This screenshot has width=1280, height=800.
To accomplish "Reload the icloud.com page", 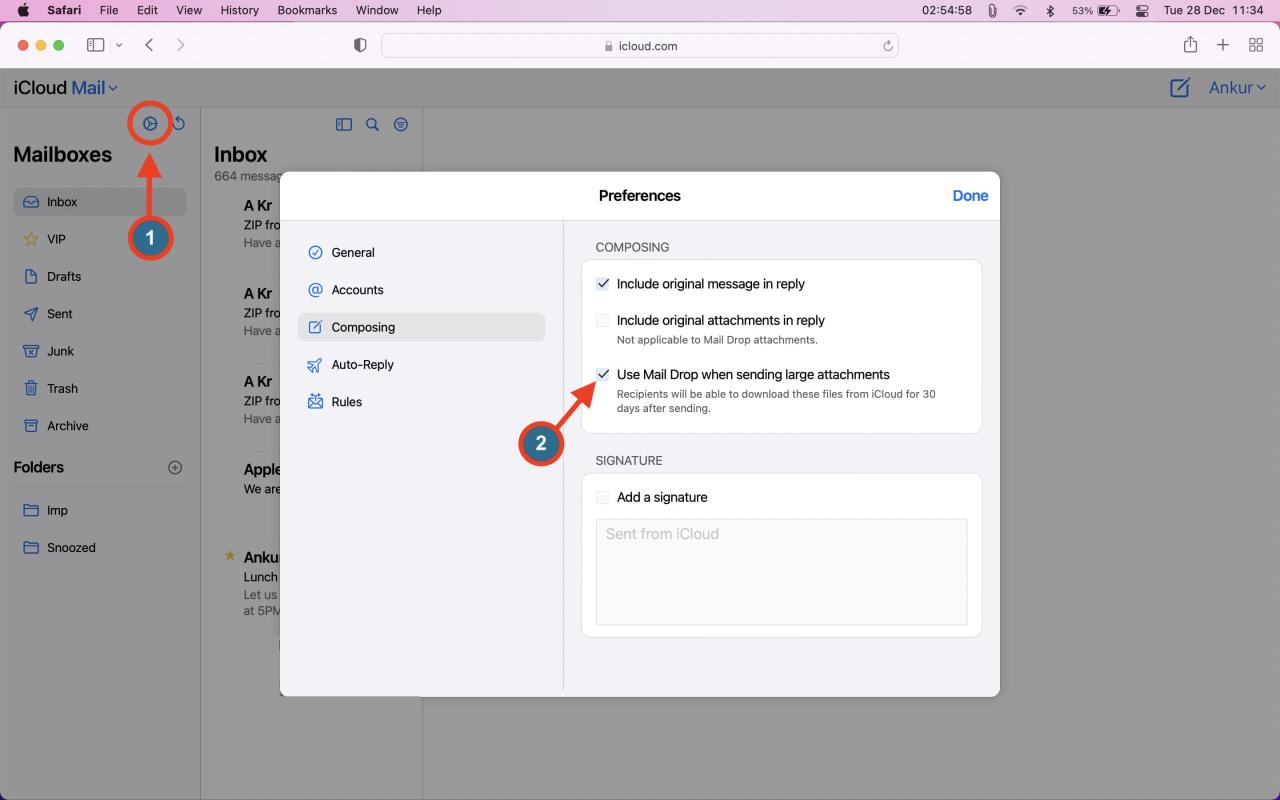I will 887,46.
